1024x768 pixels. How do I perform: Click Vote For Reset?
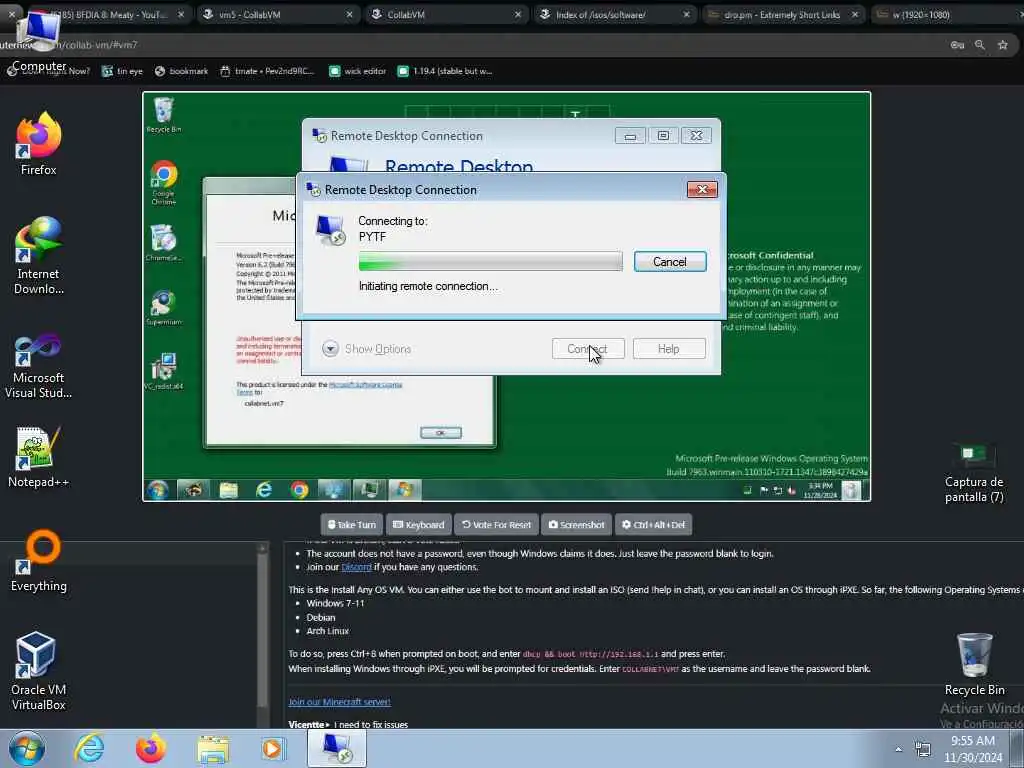[x=496, y=524]
